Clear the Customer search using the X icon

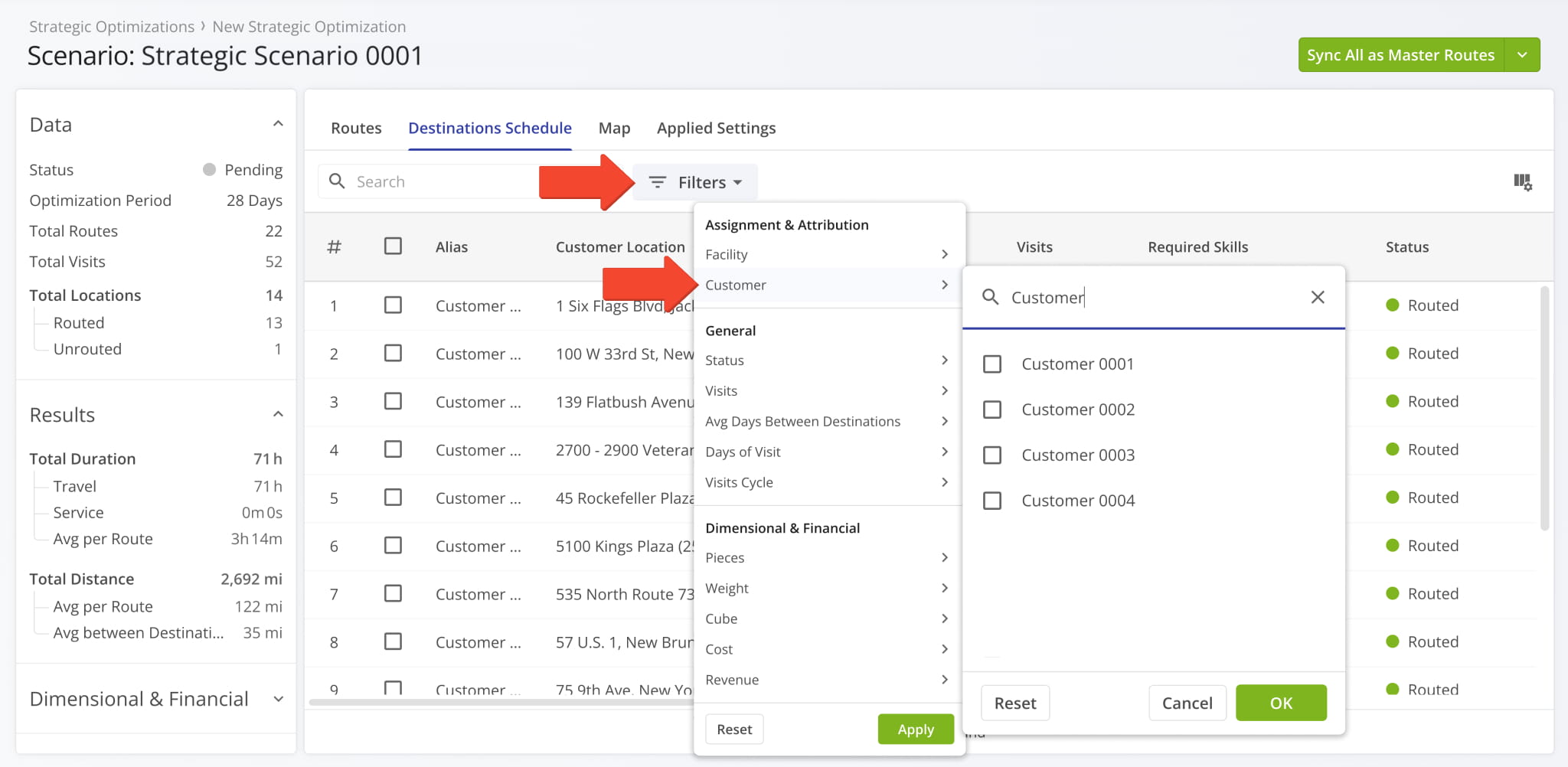[x=1317, y=297]
